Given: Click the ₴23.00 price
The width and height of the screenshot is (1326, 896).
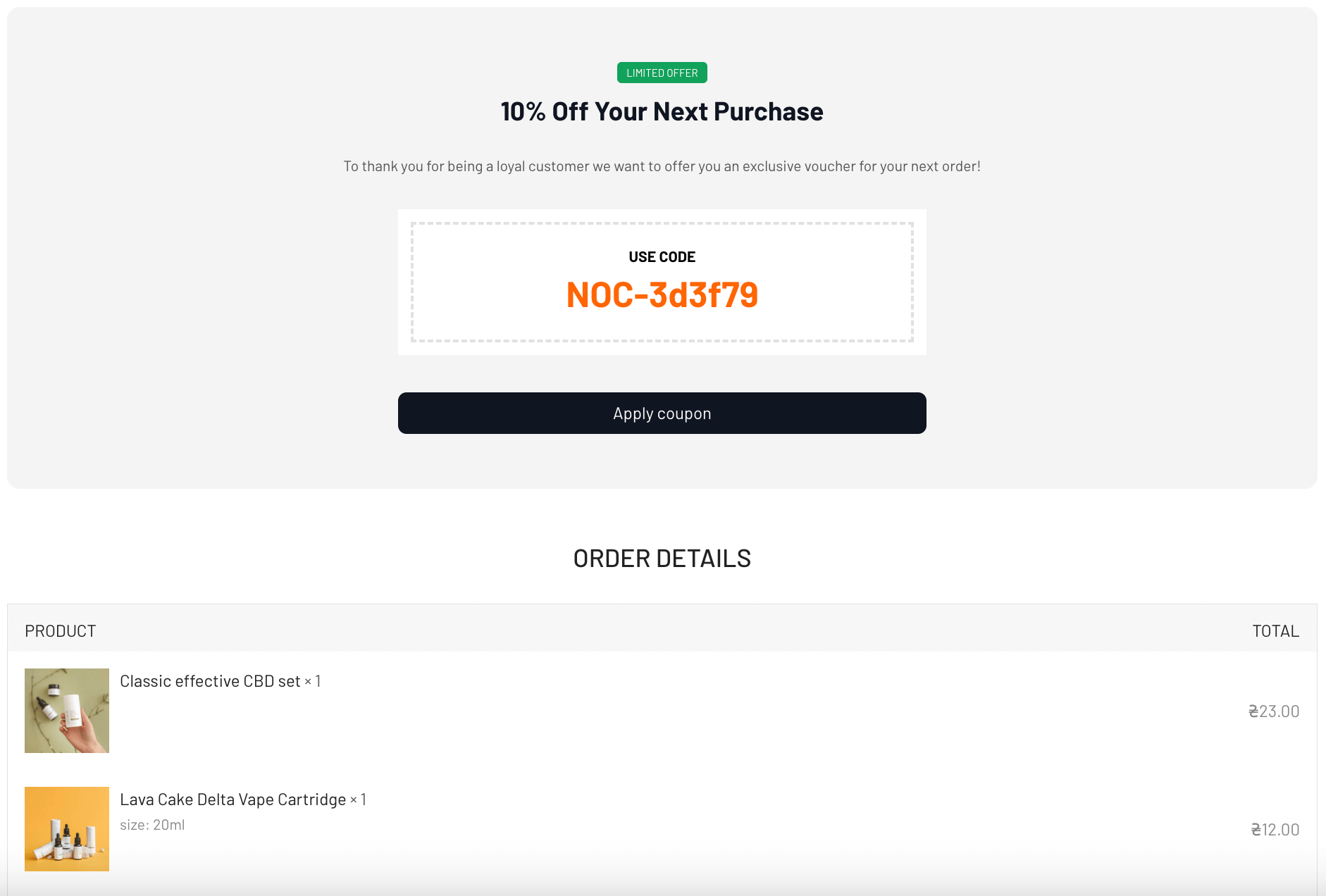Looking at the screenshot, I should [x=1273, y=711].
